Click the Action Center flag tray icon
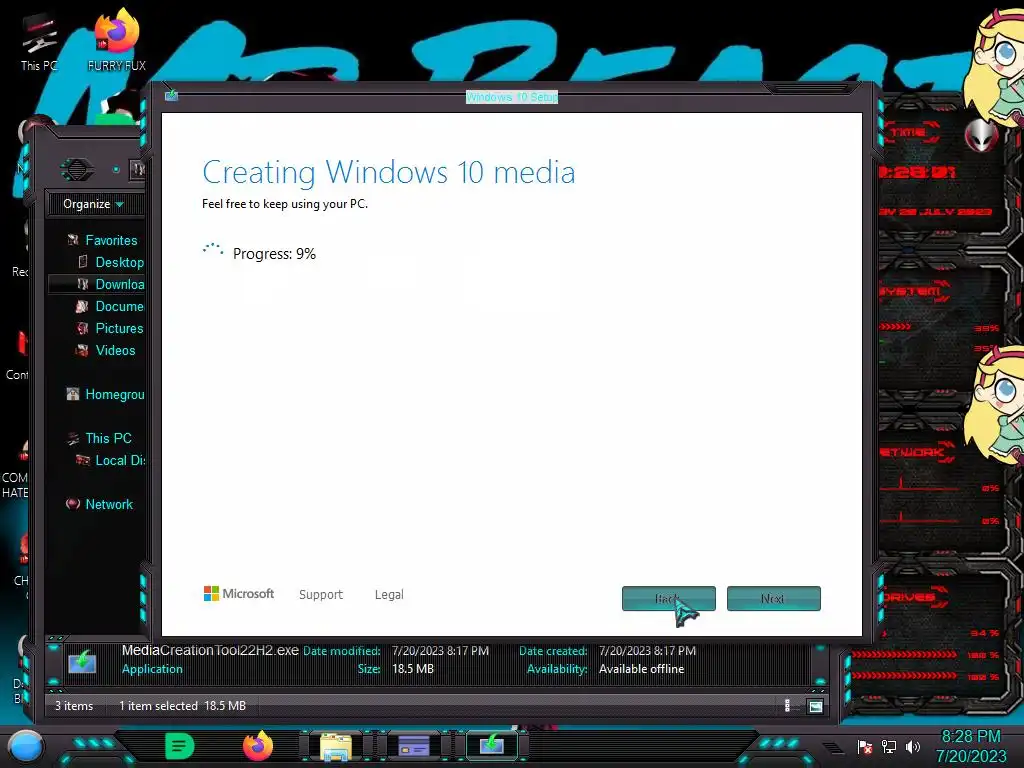1024x768 pixels. click(865, 747)
